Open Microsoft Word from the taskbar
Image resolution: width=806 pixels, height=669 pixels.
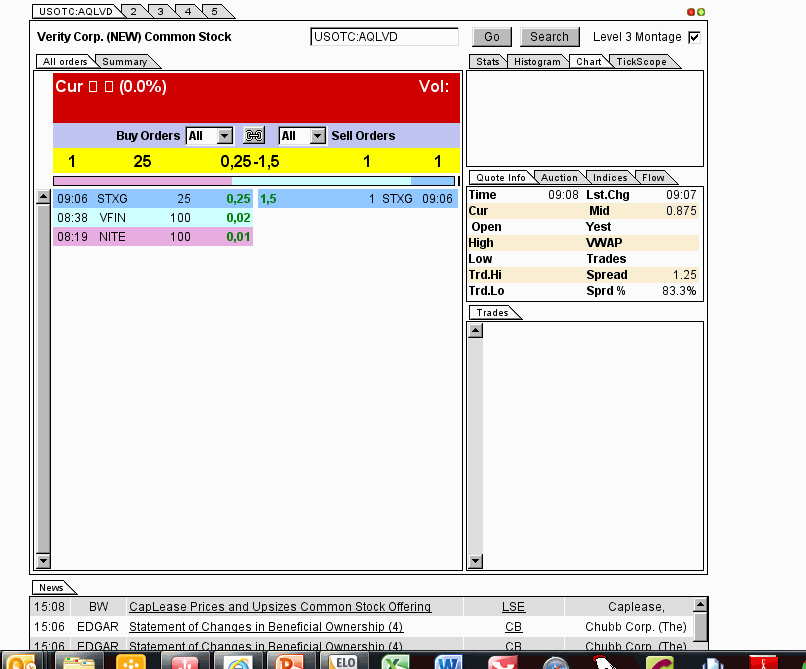pos(448,662)
